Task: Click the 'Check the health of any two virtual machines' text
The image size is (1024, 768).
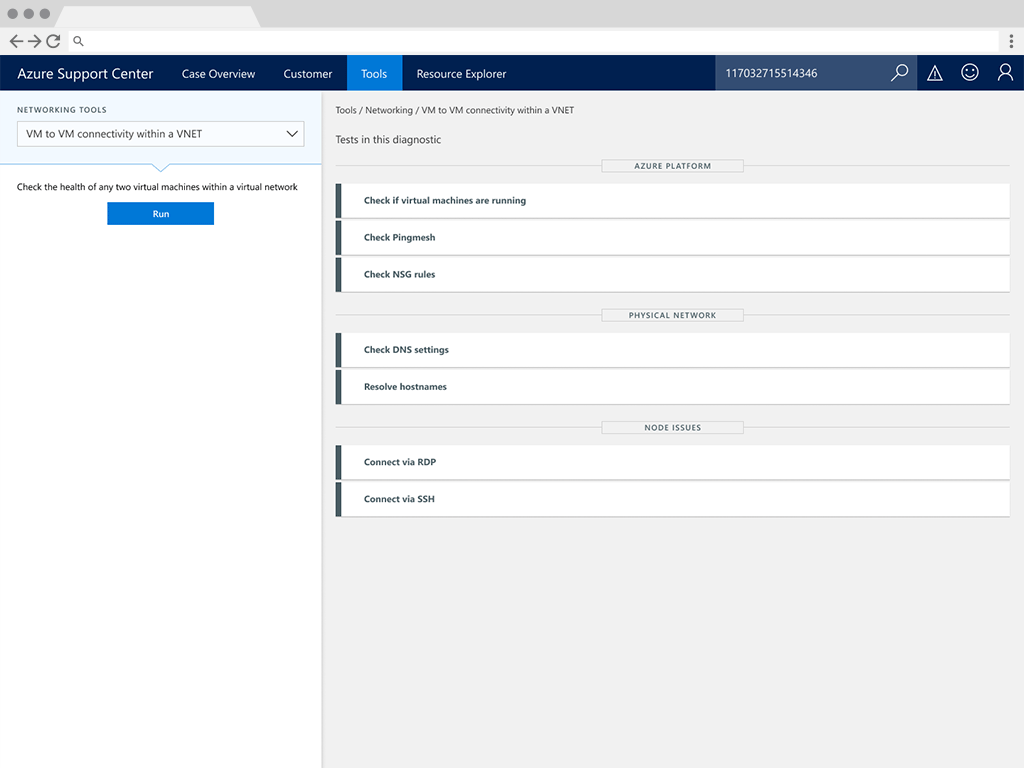Action: tap(157, 187)
